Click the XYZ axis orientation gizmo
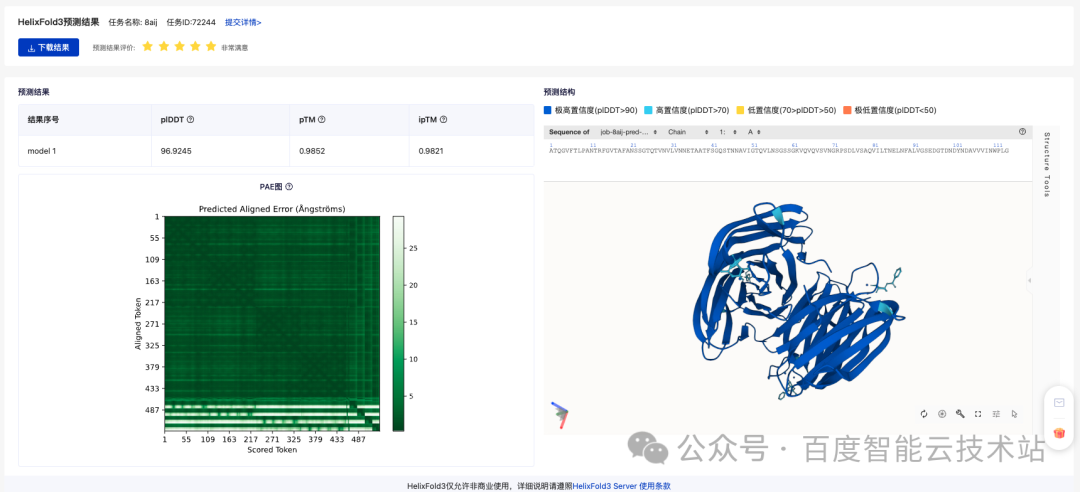This screenshot has width=1080, height=492. tap(560, 414)
